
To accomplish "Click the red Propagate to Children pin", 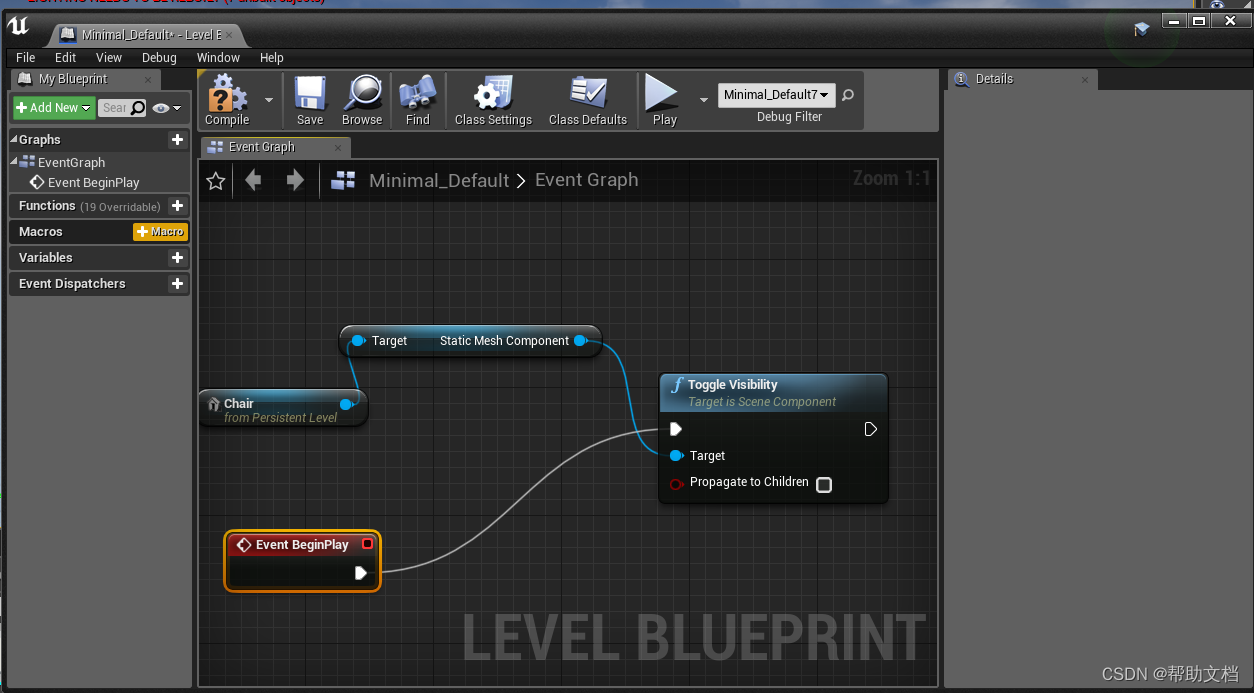I will [x=676, y=484].
